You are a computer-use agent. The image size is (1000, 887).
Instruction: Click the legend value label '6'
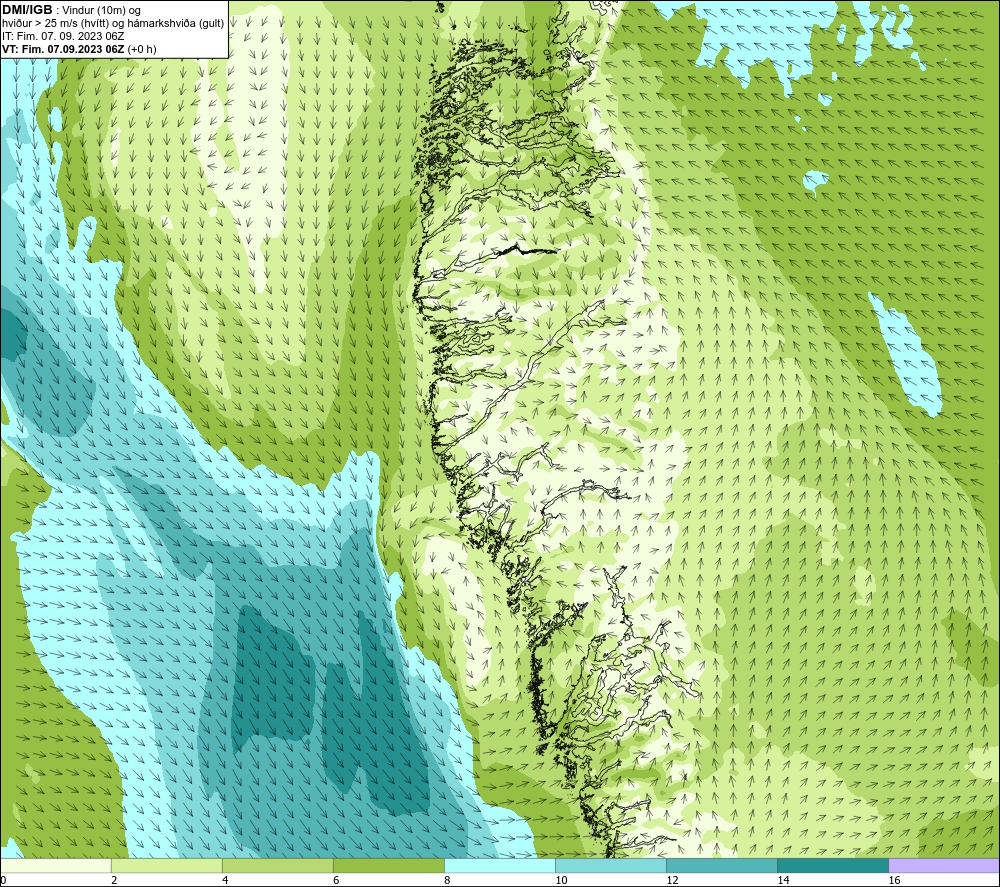coord(336,880)
